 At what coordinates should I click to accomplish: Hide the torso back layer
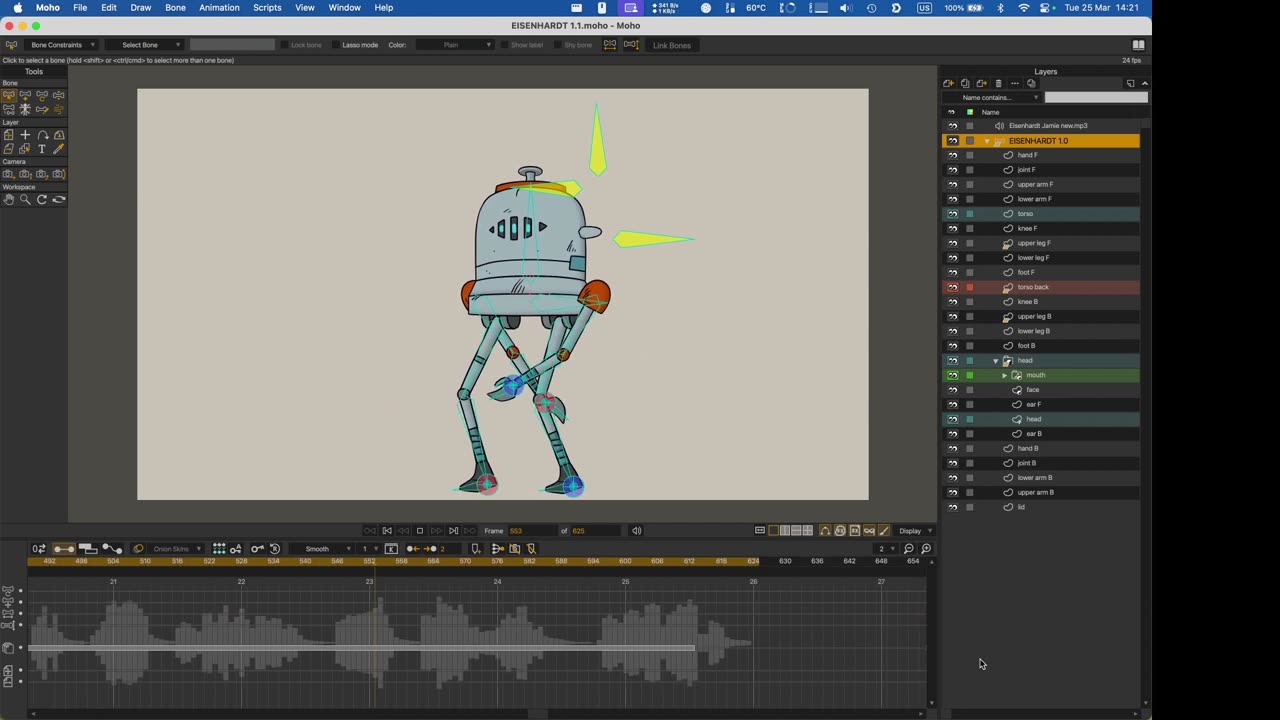[952, 287]
